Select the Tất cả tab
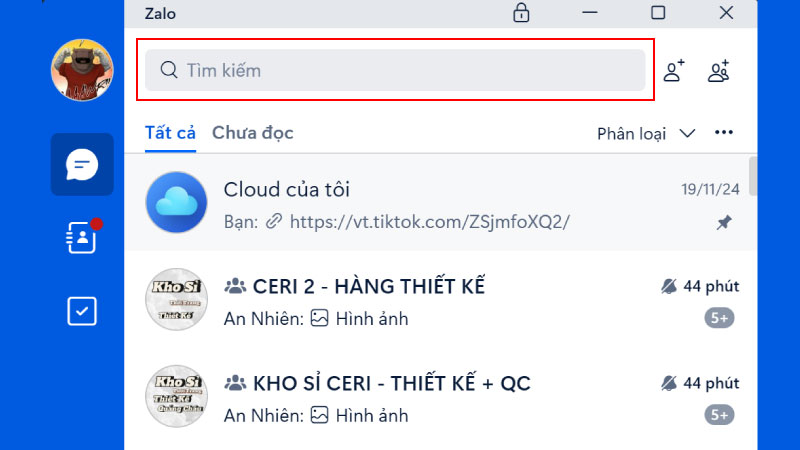Viewport: 800px width, 450px height. [170, 133]
